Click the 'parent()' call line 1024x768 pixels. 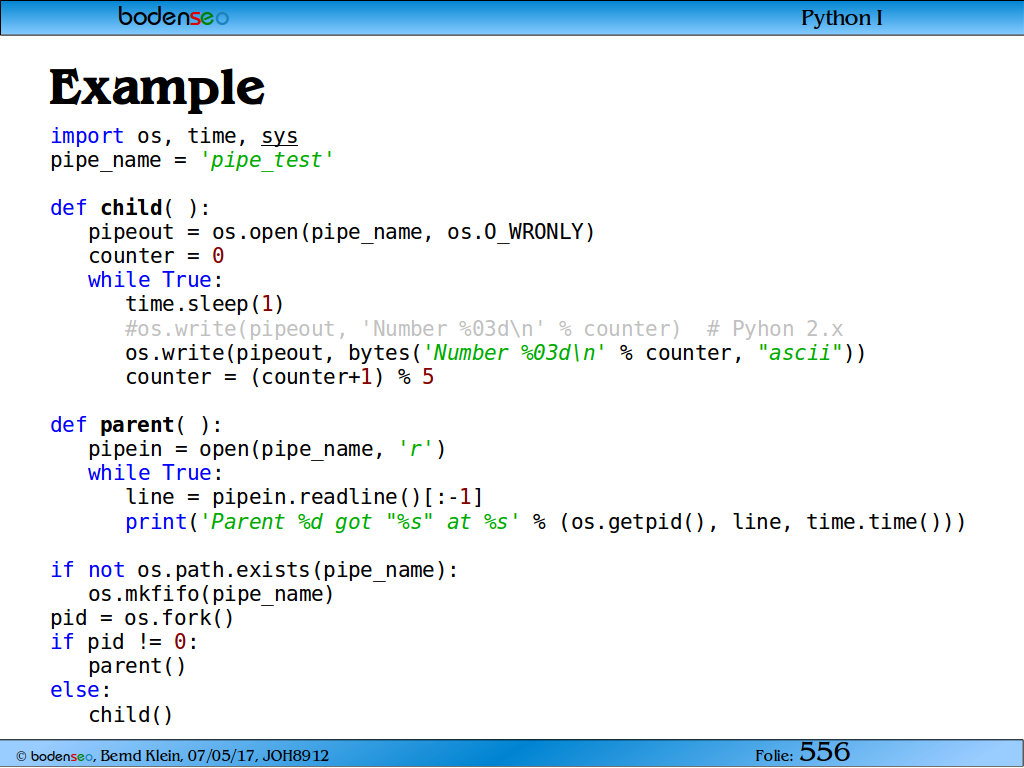click(137, 667)
